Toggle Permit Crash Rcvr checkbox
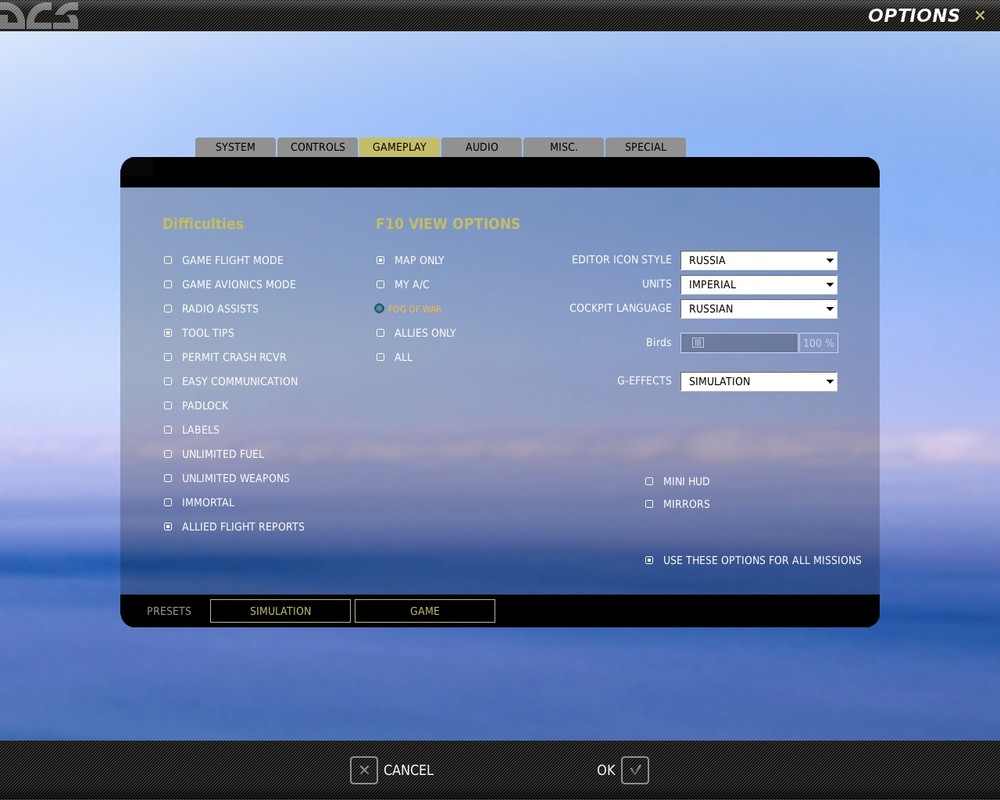Viewport: 1000px width, 800px height. [x=168, y=357]
